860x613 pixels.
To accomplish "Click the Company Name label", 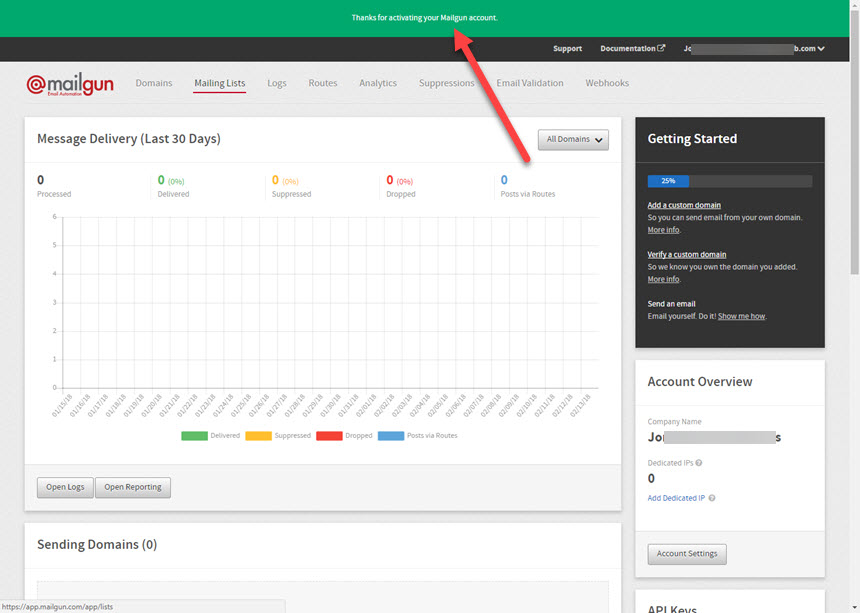I will tap(674, 422).
